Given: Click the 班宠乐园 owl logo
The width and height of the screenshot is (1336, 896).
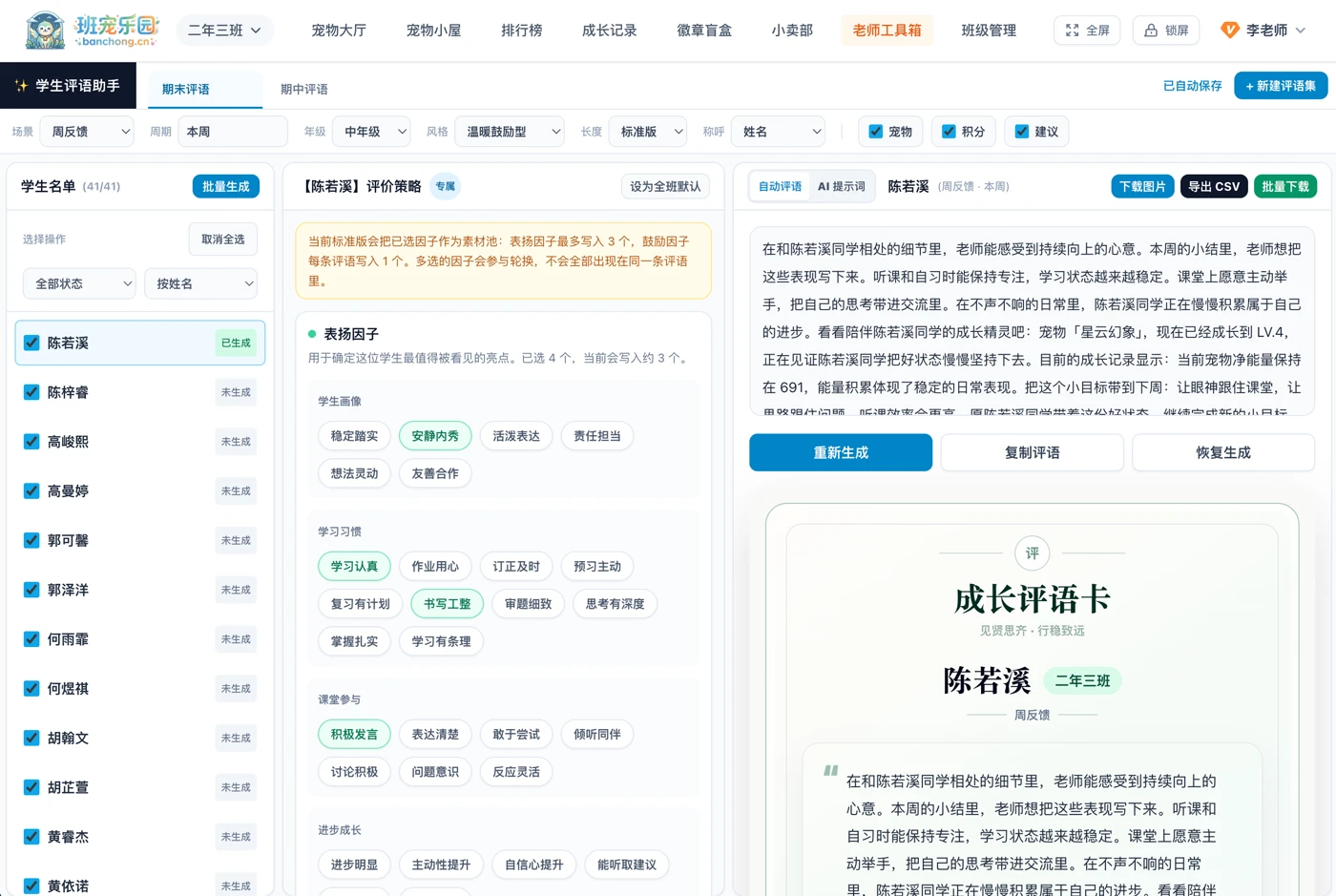Looking at the screenshot, I should pyautogui.click(x=45, y=31).
